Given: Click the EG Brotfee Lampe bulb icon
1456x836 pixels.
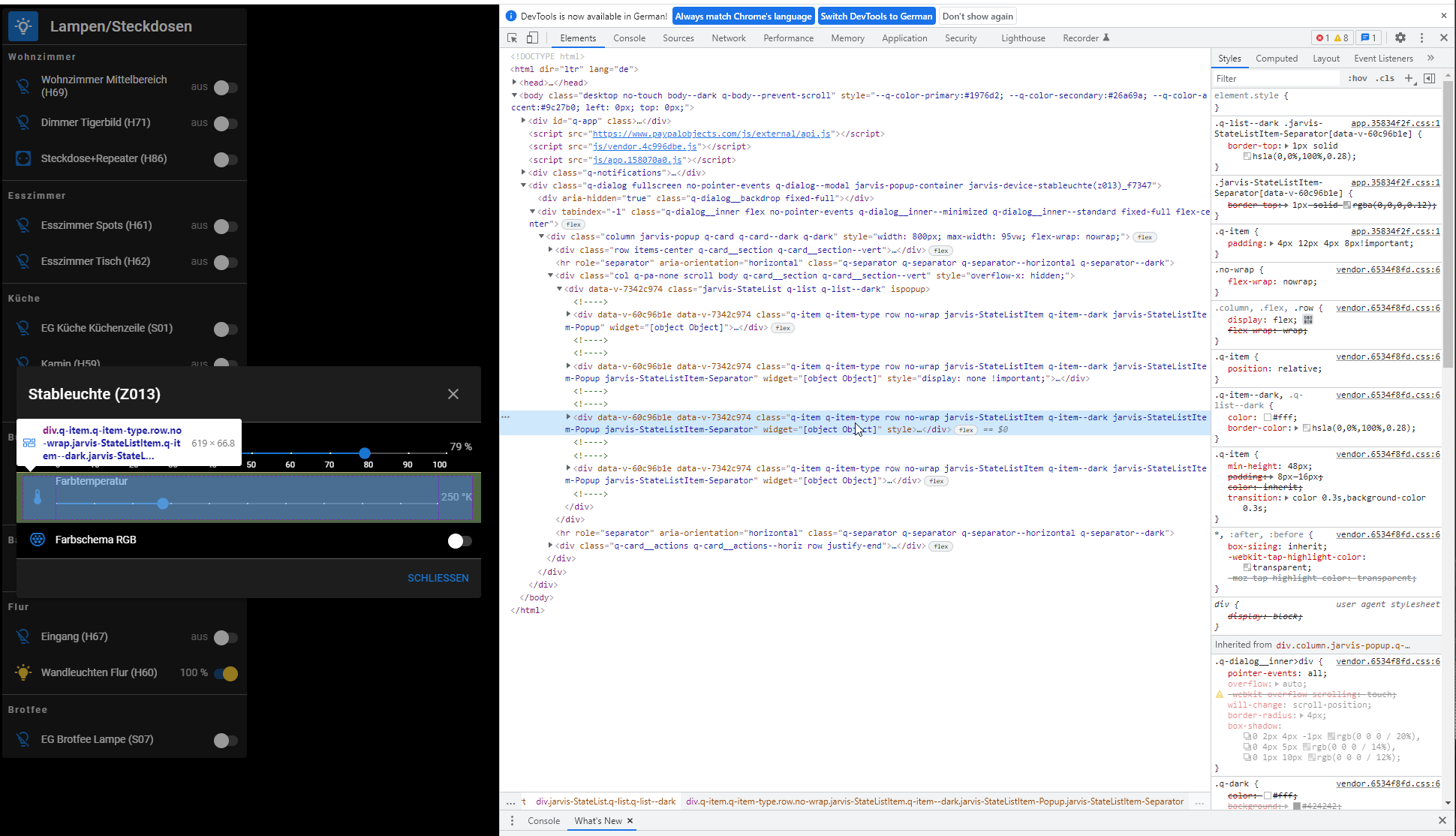Looking at the screenshot, I should point(23,739).
